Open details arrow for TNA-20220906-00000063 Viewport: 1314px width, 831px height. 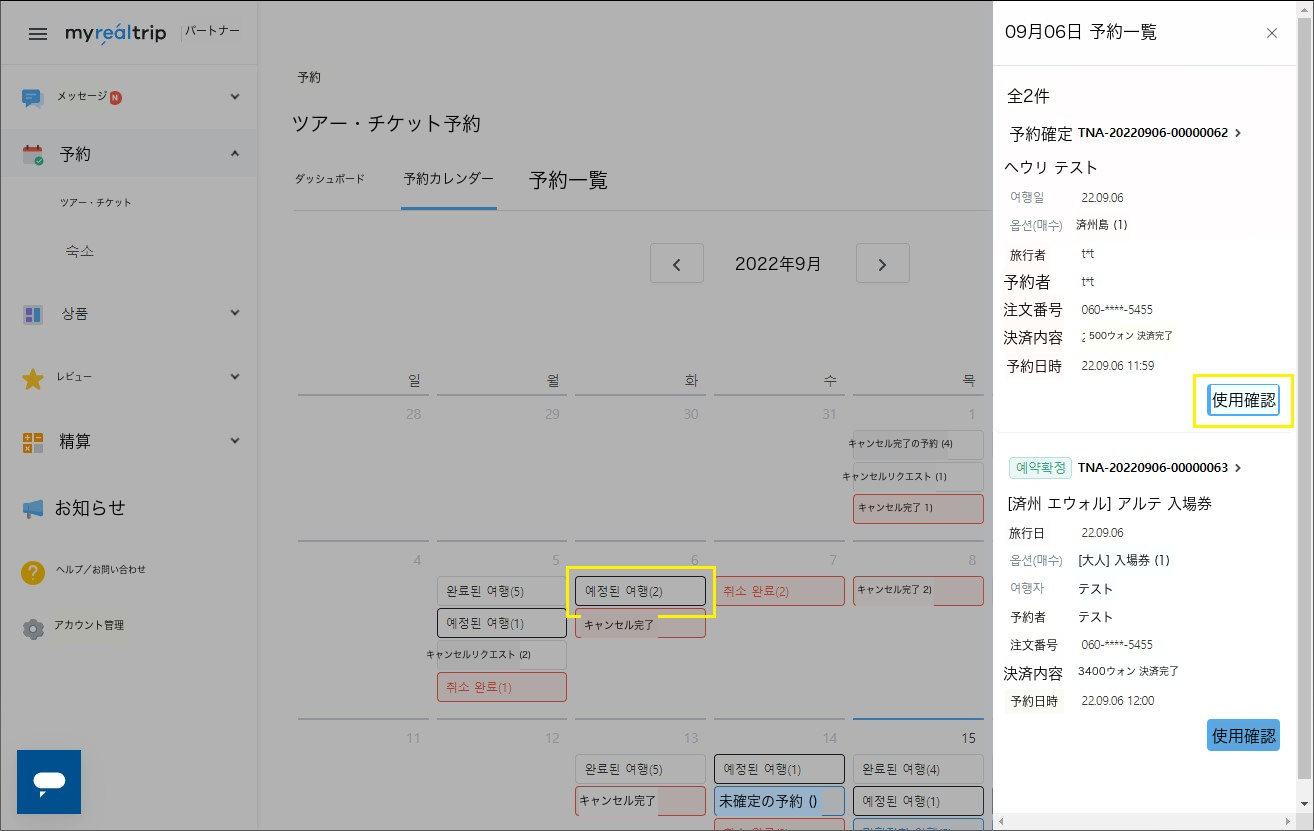pyautogui.click(x=1238, y=468)
